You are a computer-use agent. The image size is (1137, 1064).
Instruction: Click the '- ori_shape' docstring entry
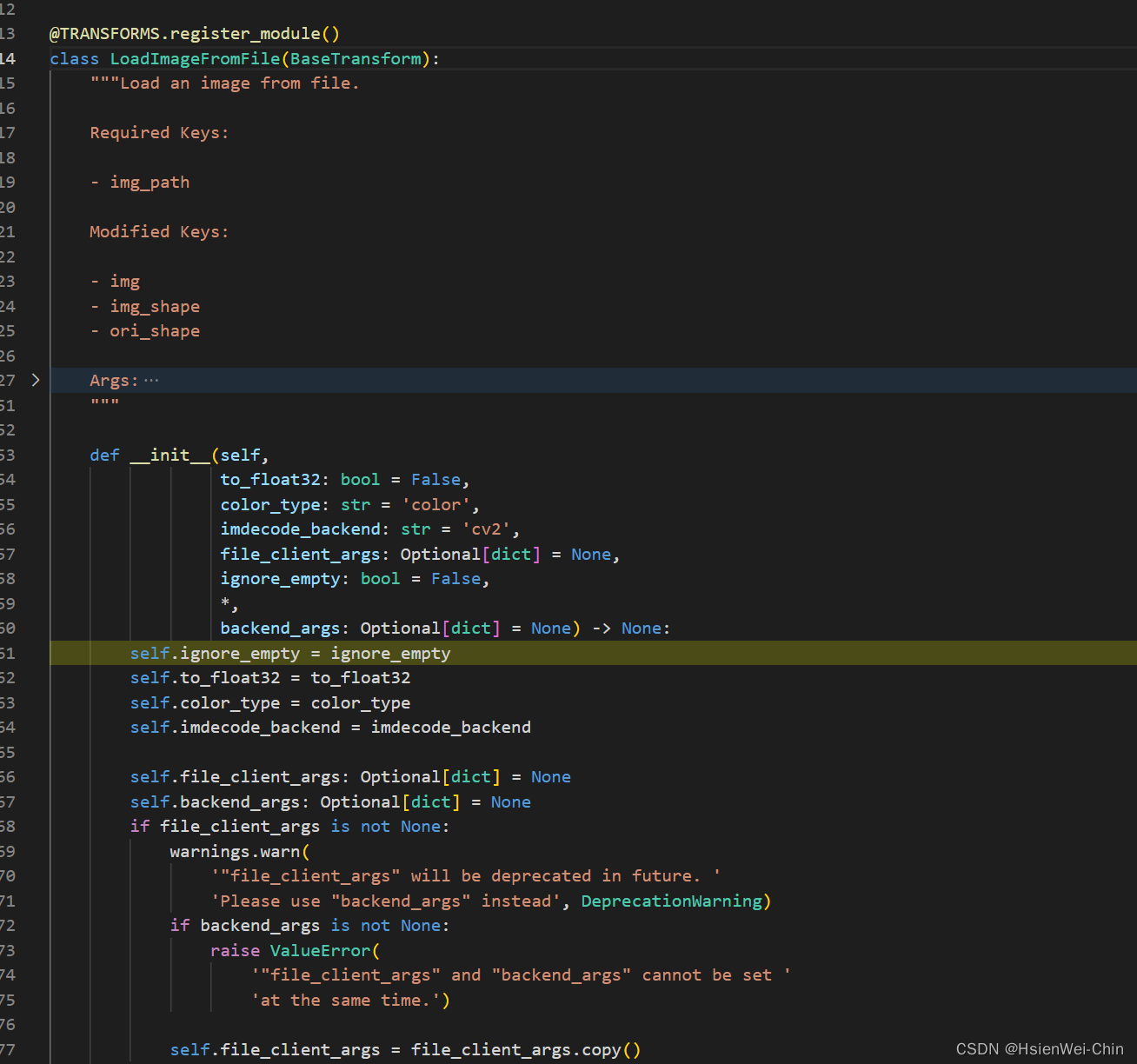point(145,331)
